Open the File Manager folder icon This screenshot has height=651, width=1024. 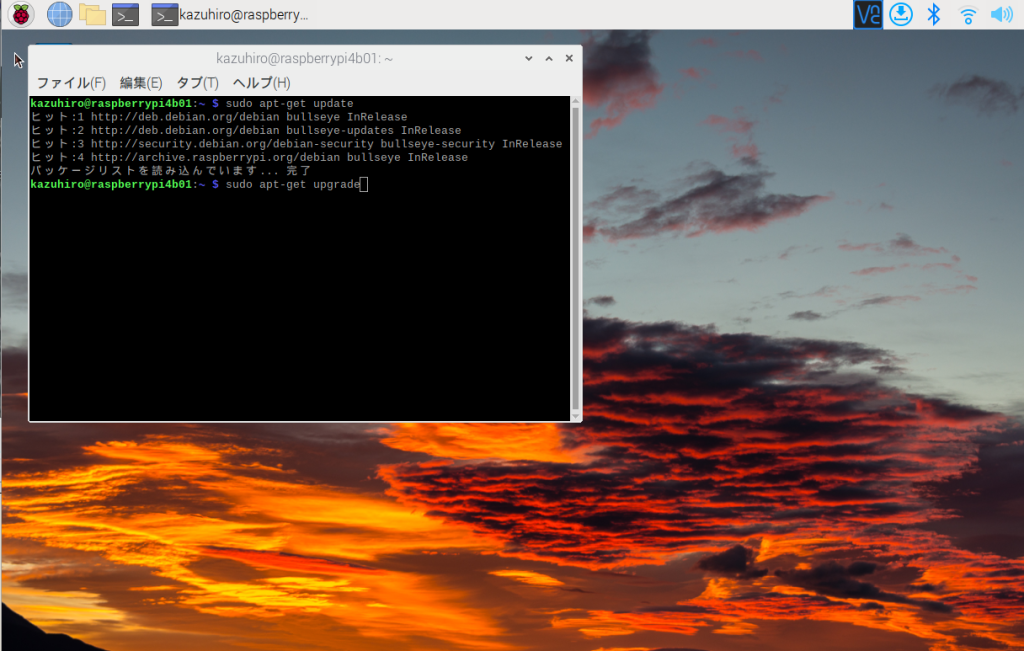point(92,14)
